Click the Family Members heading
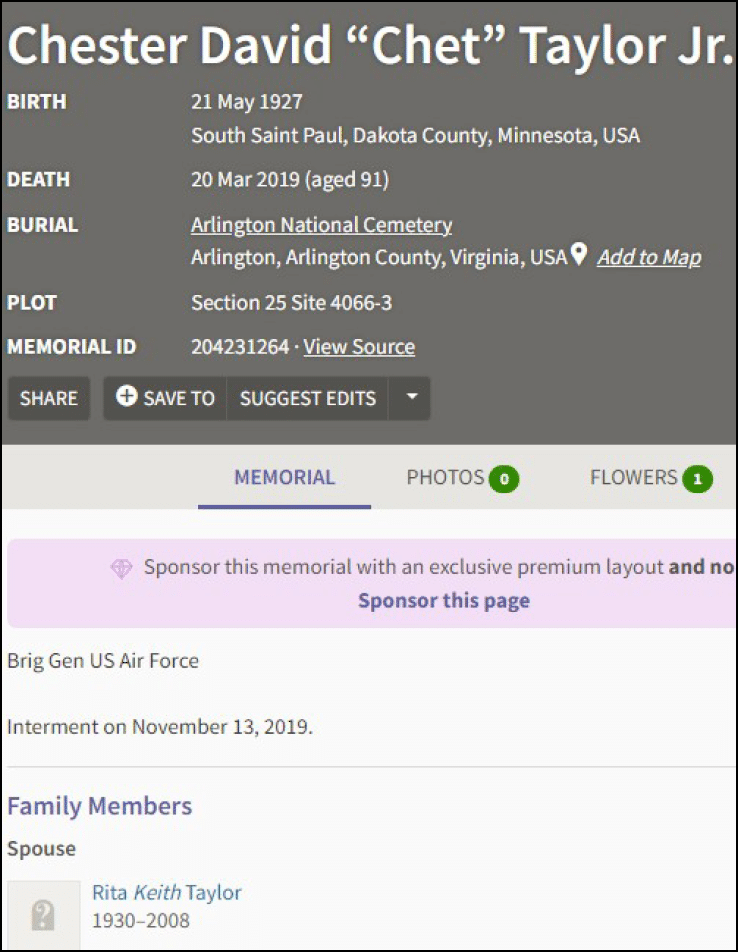 (x=99, y=806)
